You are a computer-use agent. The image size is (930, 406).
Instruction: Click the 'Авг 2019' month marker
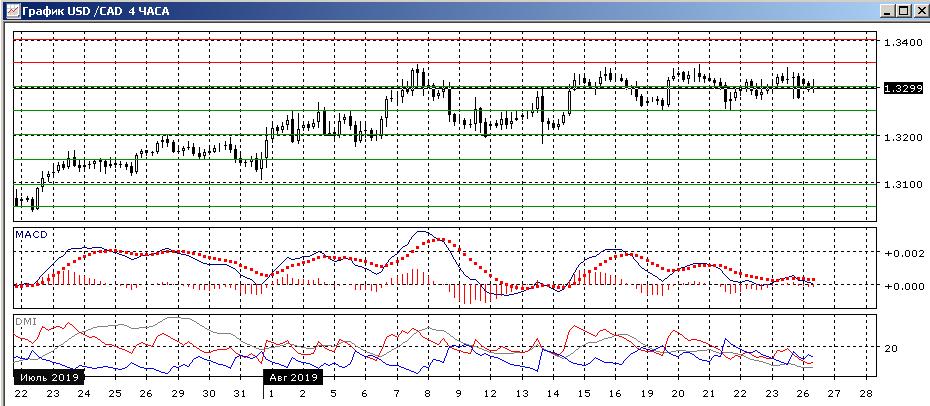click(293, 378)
